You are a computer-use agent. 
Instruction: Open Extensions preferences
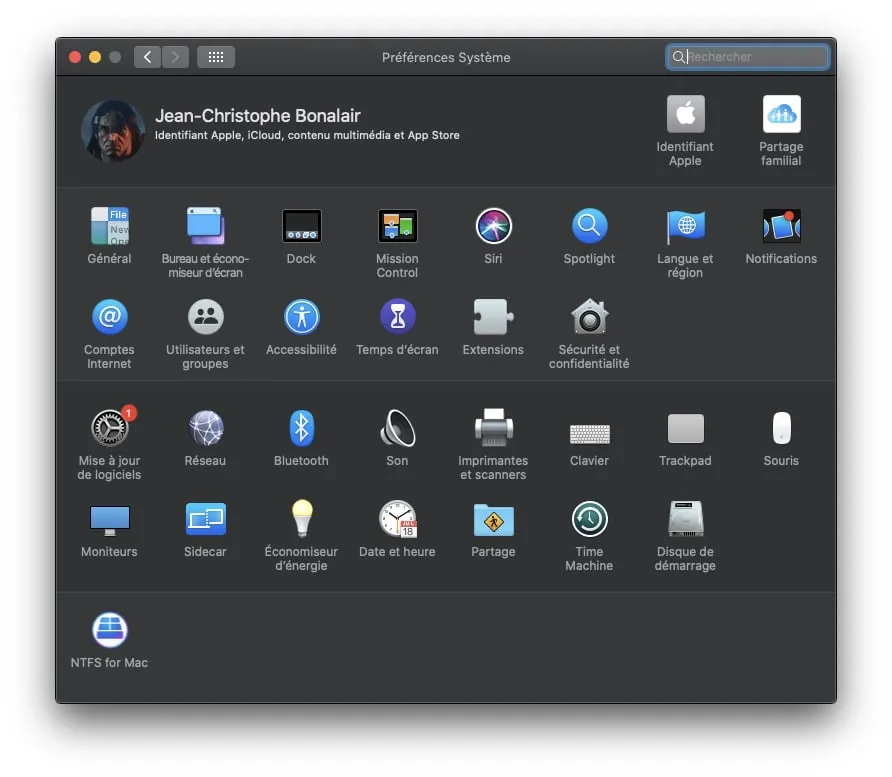(x=493, y=317)
